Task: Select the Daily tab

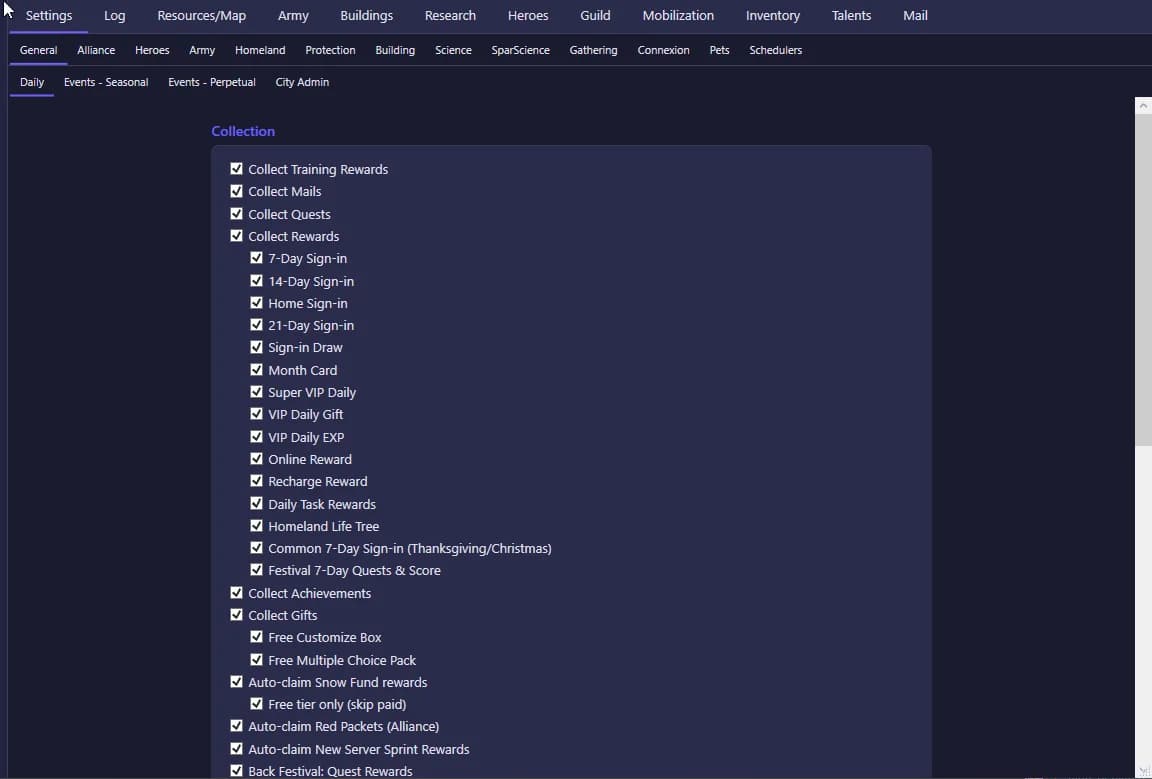Action: coord(32,82)
